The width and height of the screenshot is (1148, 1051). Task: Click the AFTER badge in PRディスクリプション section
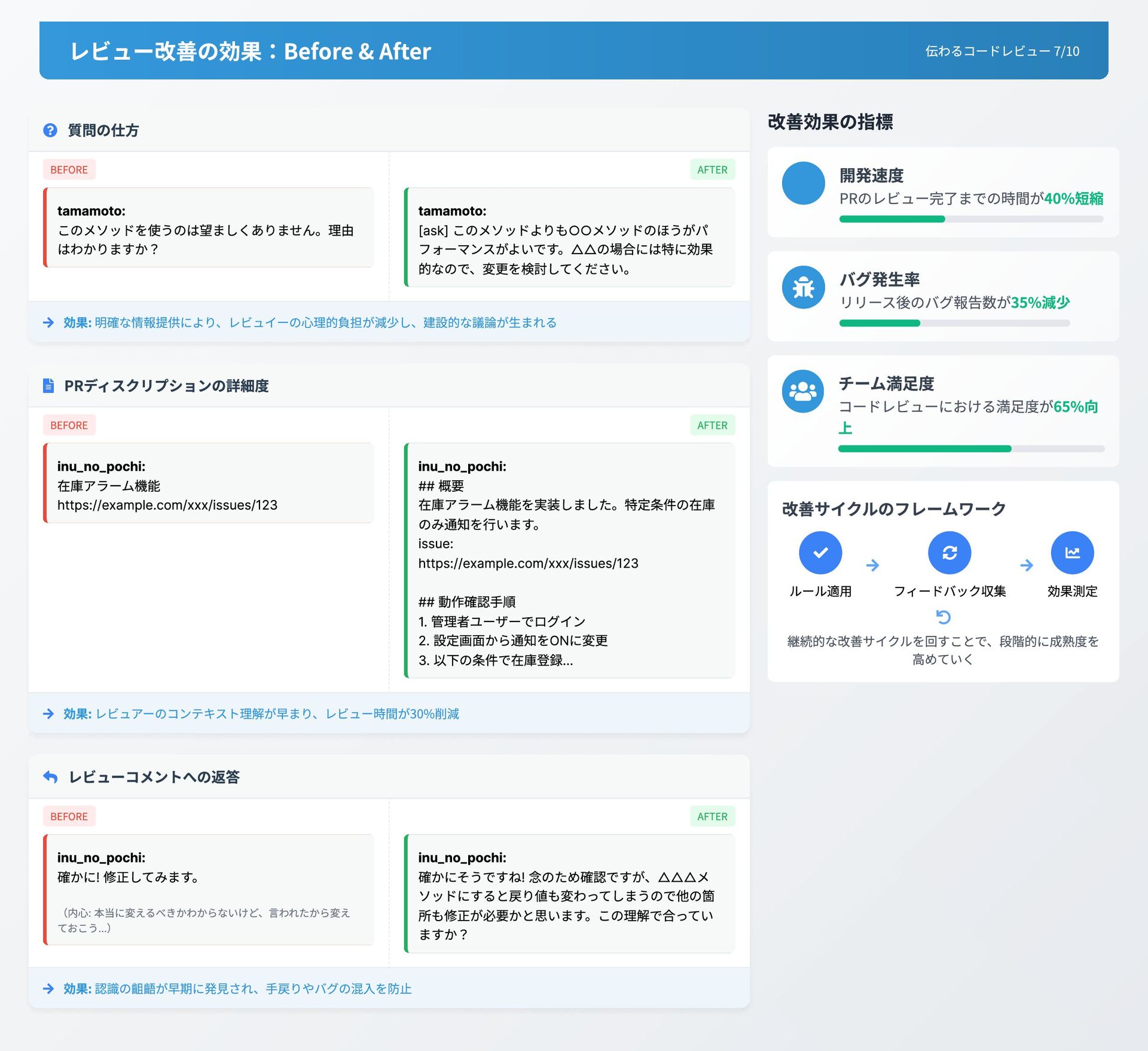click(x=712, y=425)
